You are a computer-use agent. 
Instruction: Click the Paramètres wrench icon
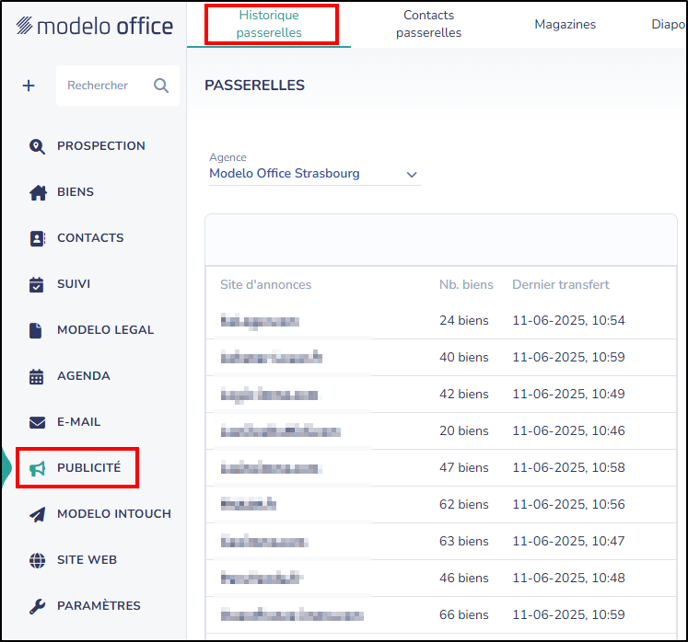pos(37,606)
